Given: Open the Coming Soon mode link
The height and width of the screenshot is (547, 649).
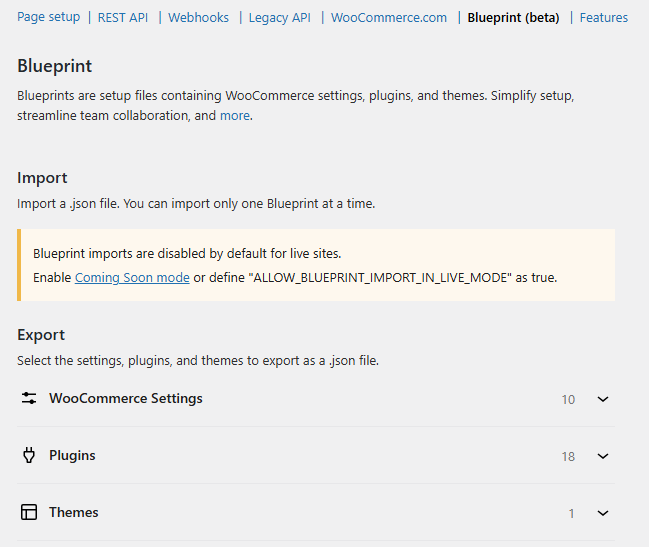Looking at the screenshot, I should point(132,277).
